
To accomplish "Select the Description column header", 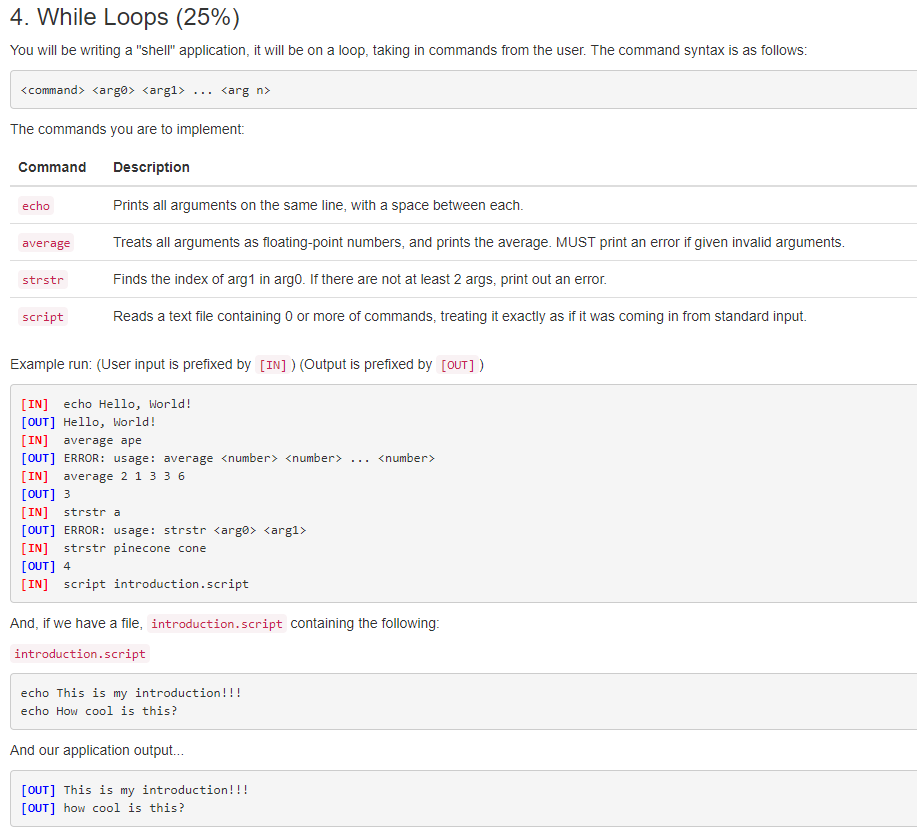I will (x=150, y=167).
